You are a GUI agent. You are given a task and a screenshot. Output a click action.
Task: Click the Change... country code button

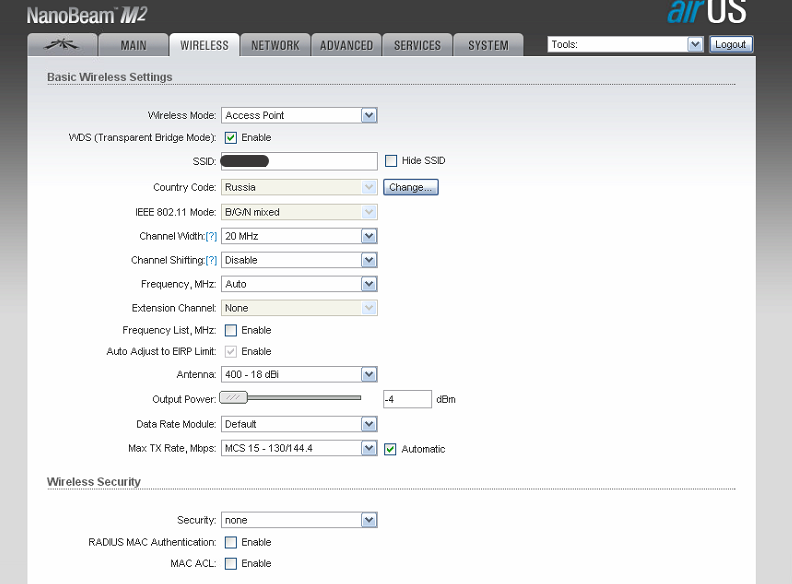pyautogui.click(x=410, y=187)
